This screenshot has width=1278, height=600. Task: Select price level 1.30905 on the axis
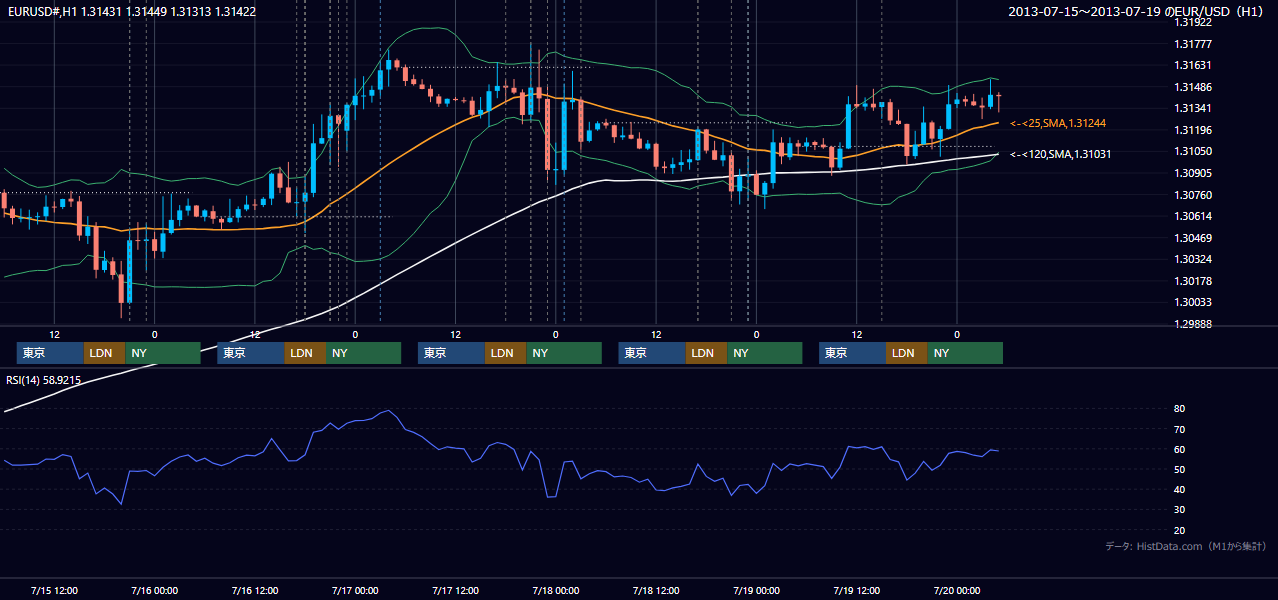point(1194,173)
